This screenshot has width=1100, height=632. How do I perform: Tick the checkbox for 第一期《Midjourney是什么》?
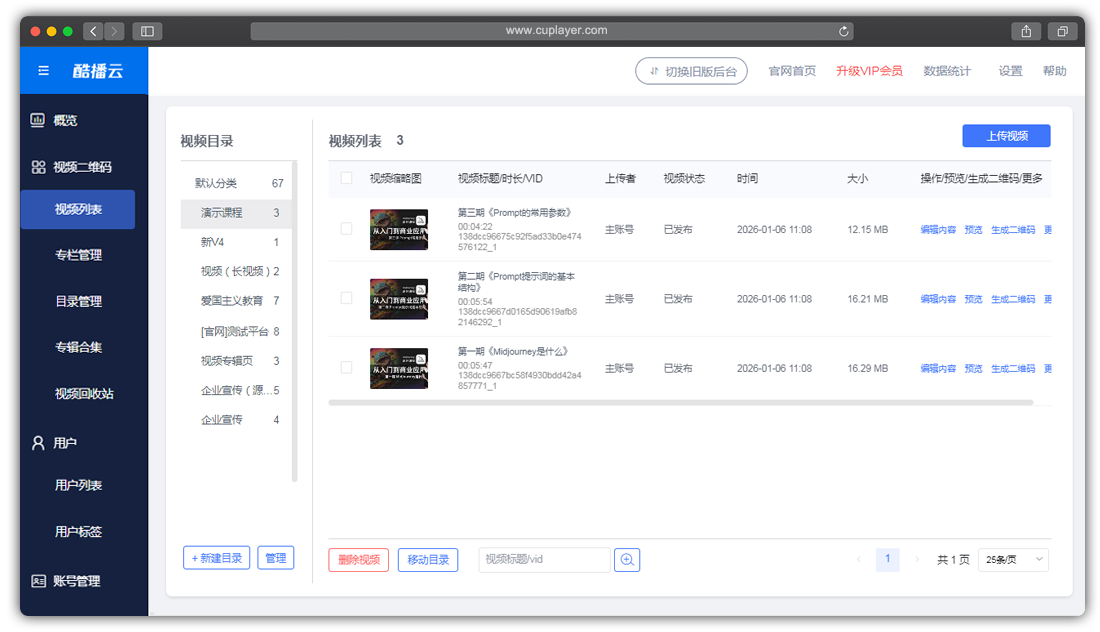pyautogui.click(x=346, y=368)
